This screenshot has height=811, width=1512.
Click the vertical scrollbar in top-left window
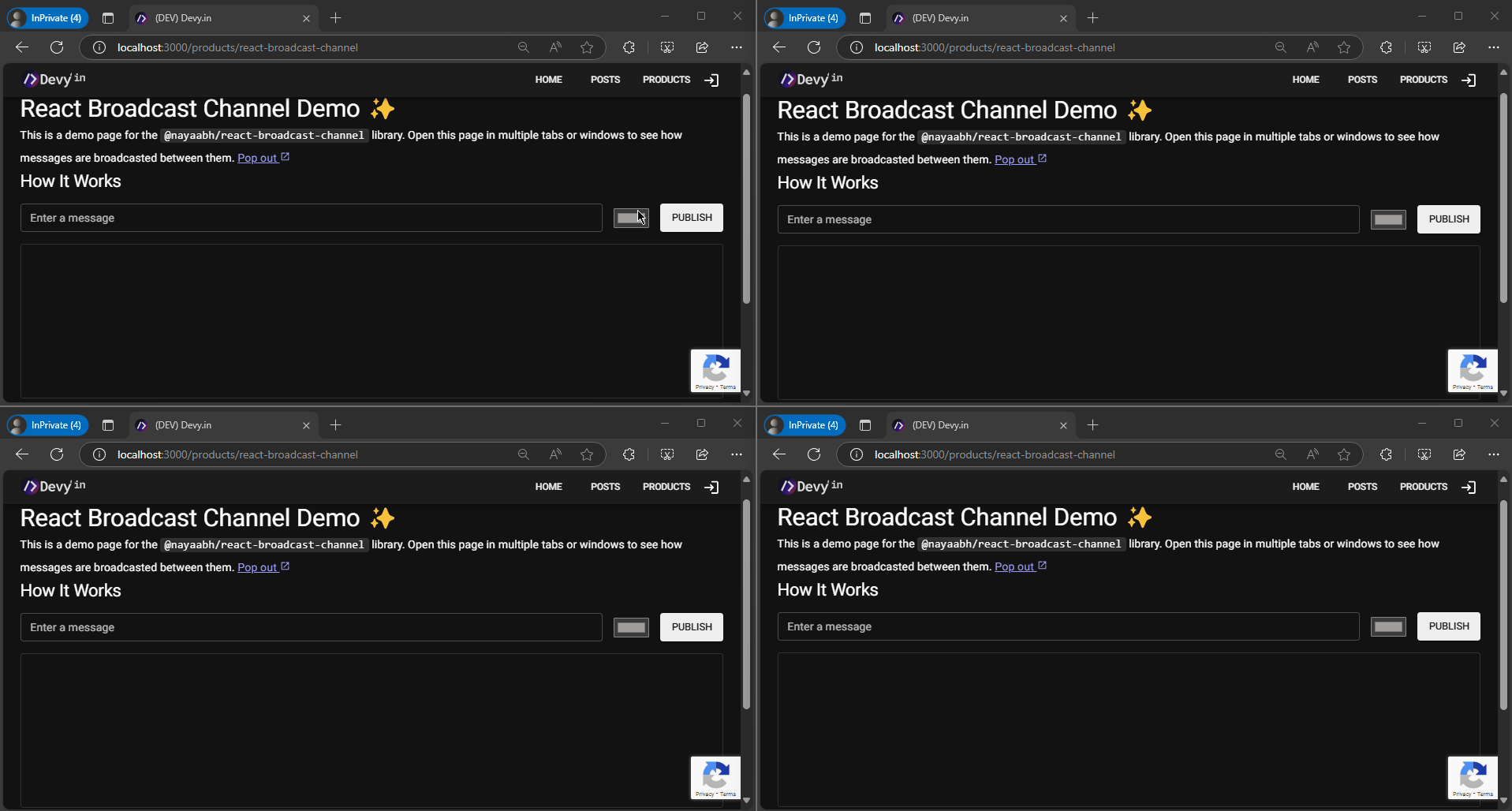746,200
